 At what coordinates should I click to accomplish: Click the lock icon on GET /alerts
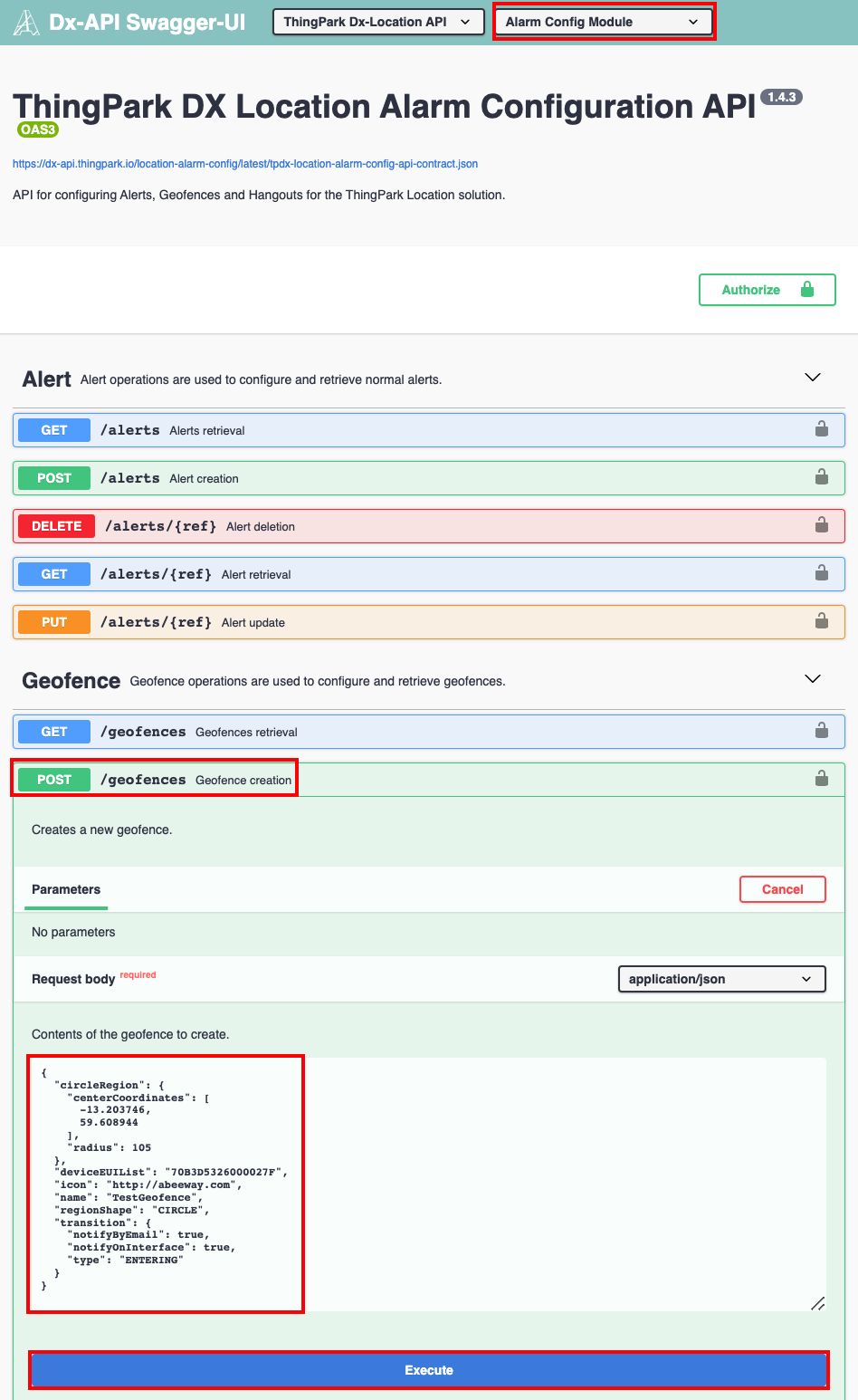pyautogui.click(x=822, y=429)
